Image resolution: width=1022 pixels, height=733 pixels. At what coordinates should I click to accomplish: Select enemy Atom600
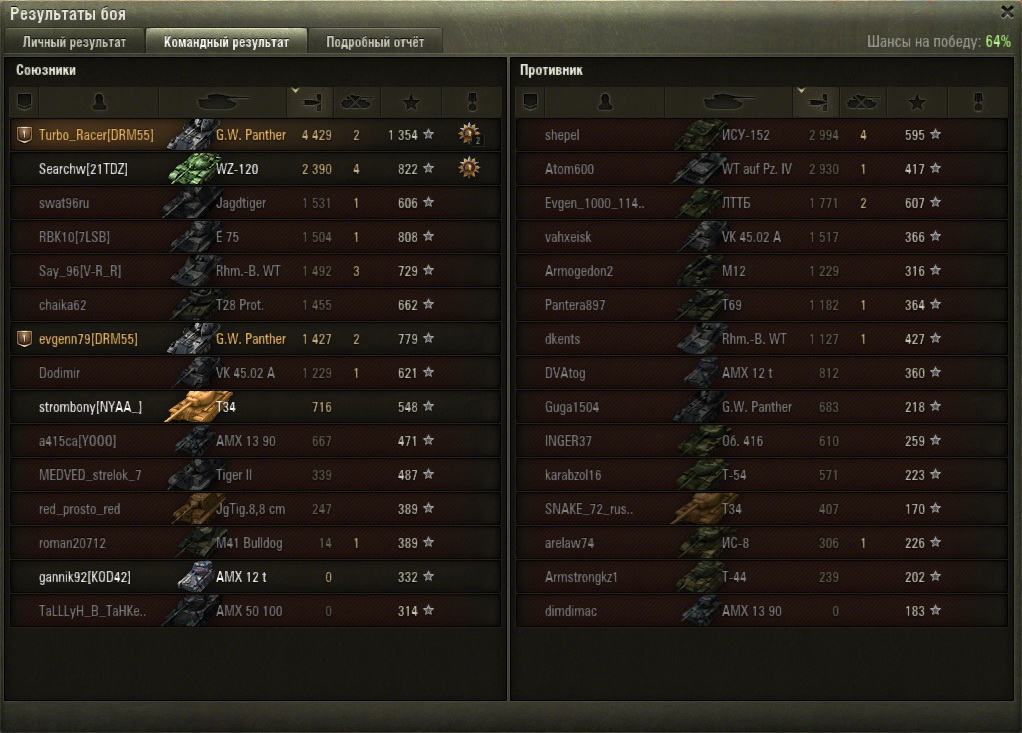click(x=569, y=169)
